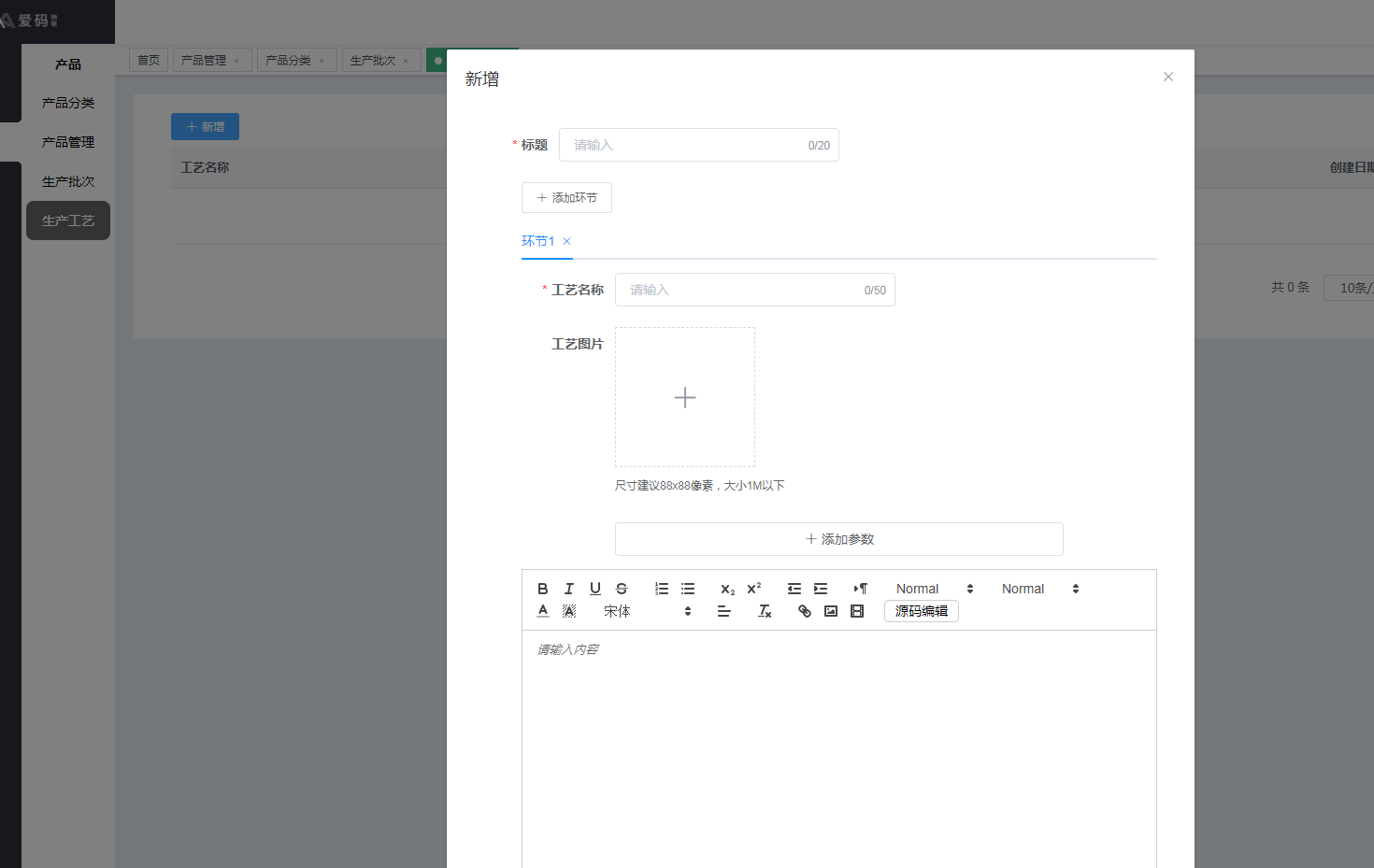Open the first Normal size dropdown

[x=935, y=589]
